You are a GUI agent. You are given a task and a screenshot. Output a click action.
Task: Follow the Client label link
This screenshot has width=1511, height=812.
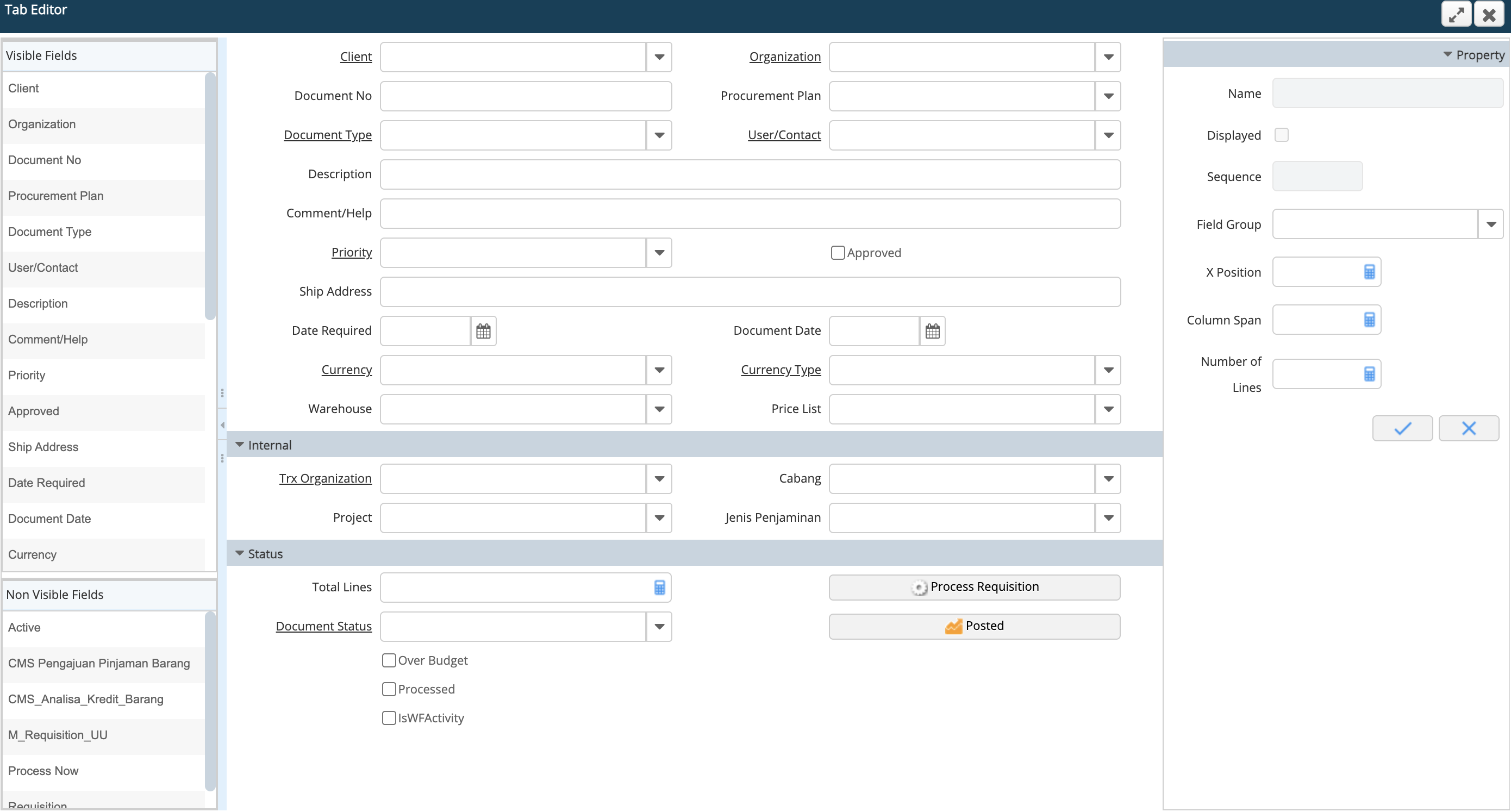(355, 57)
